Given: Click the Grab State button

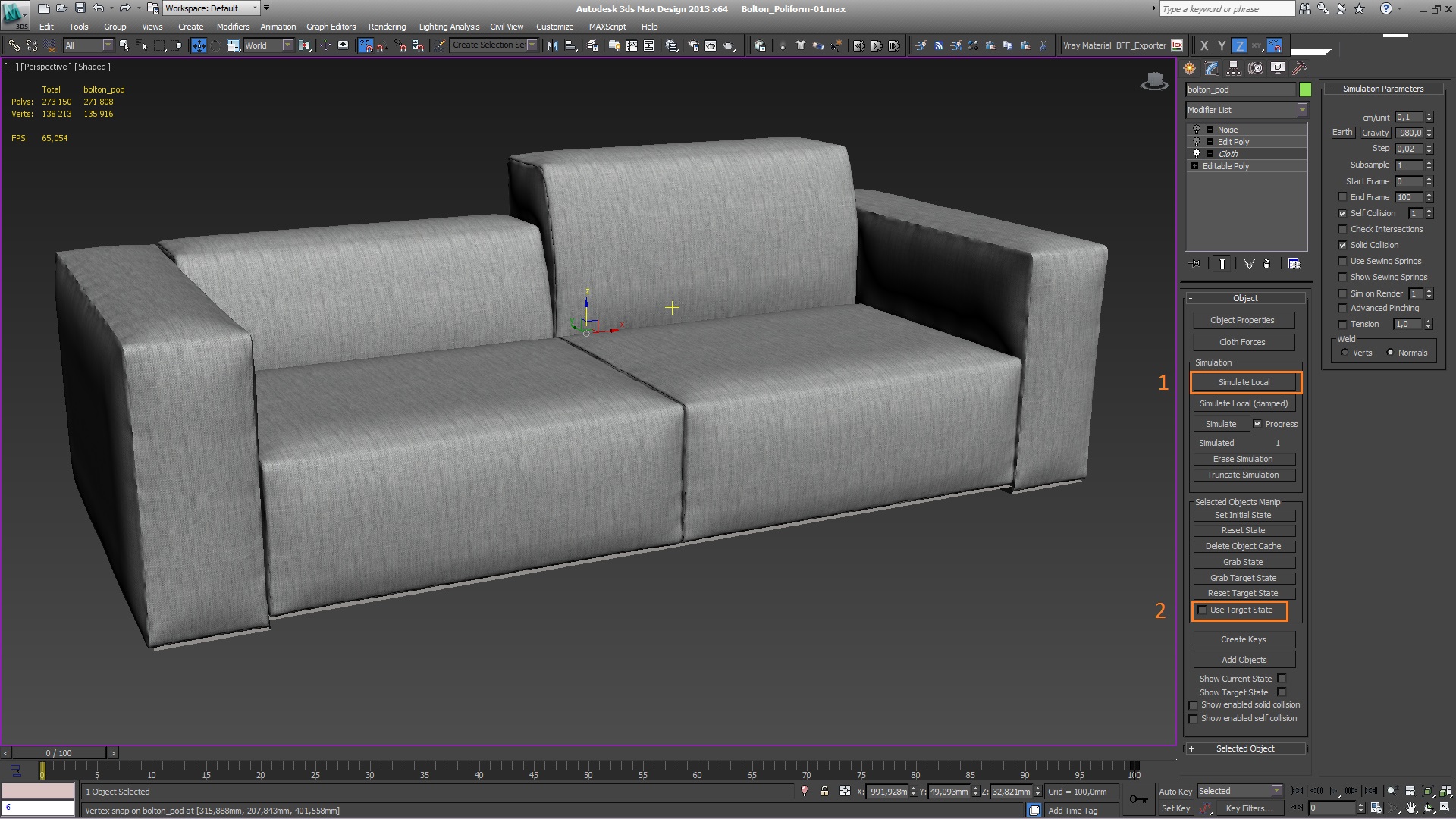Looking at the screenshot, I should (x=1243, y=561).
